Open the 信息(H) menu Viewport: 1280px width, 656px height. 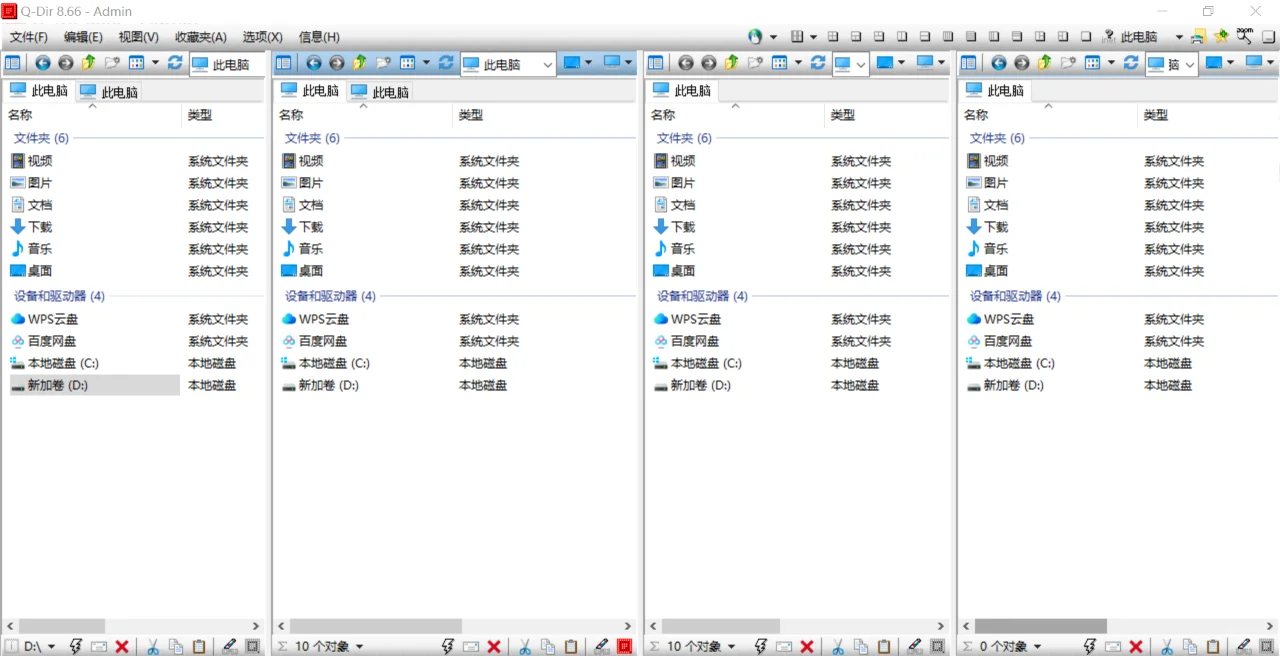tap(319, 37)
